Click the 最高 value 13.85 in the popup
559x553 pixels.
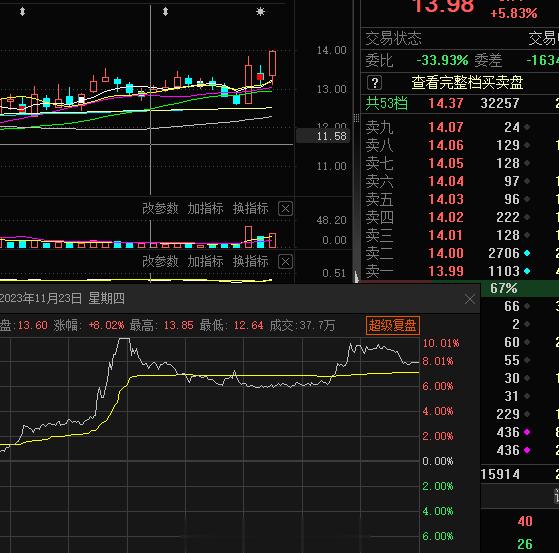point(178,325)
